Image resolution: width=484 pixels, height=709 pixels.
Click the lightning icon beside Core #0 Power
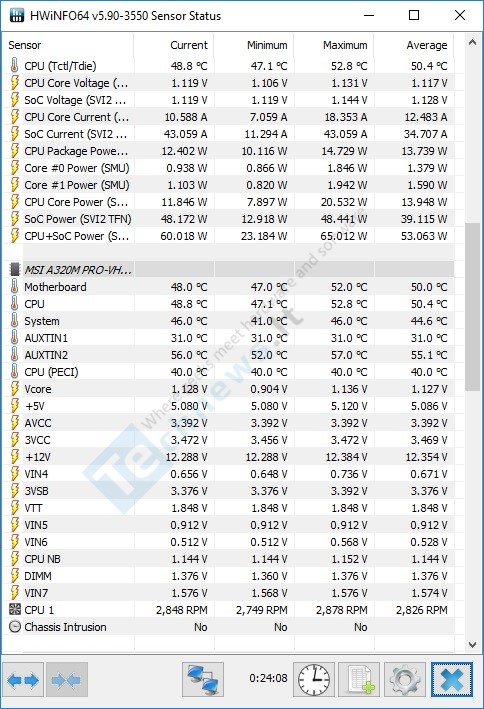[14, 168]
